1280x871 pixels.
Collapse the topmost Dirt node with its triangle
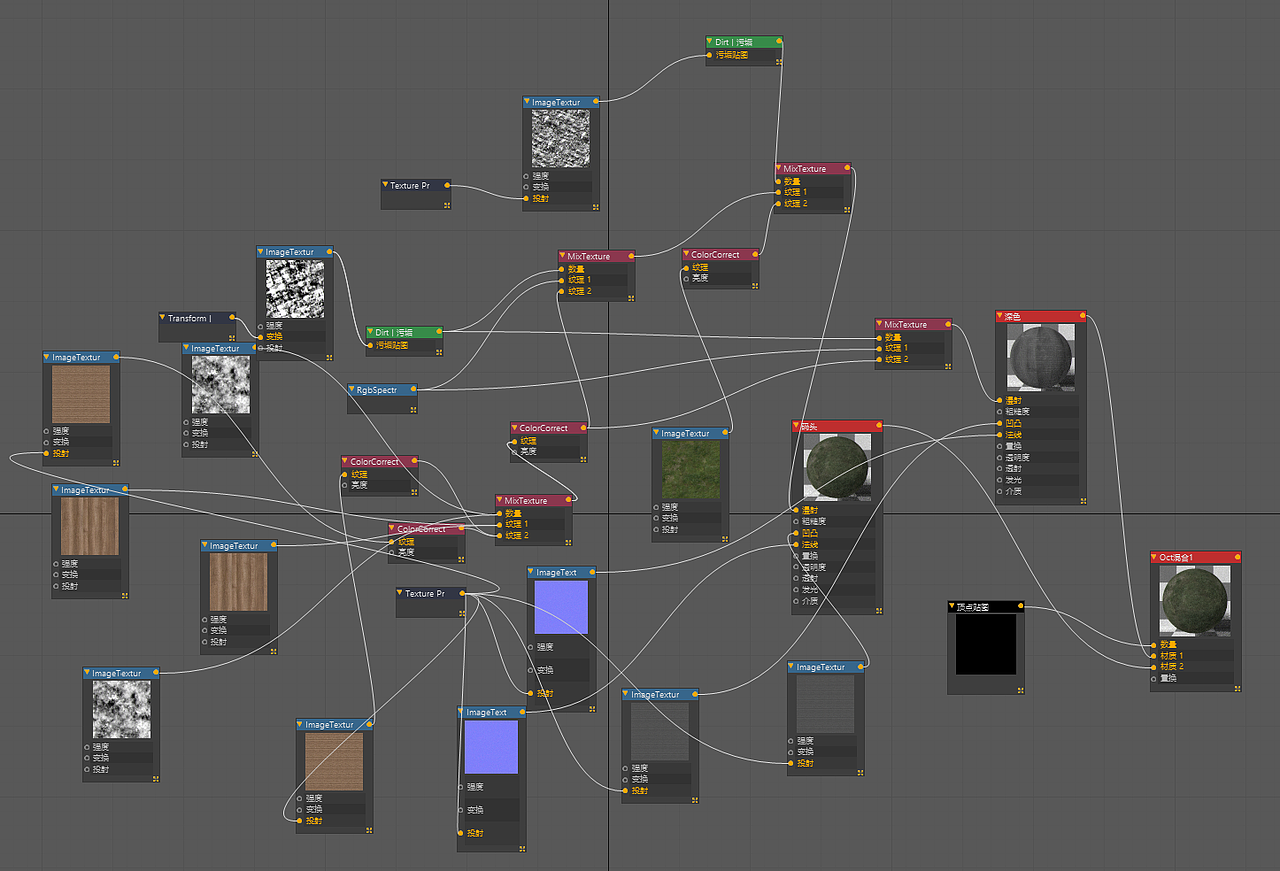(710, 43)
